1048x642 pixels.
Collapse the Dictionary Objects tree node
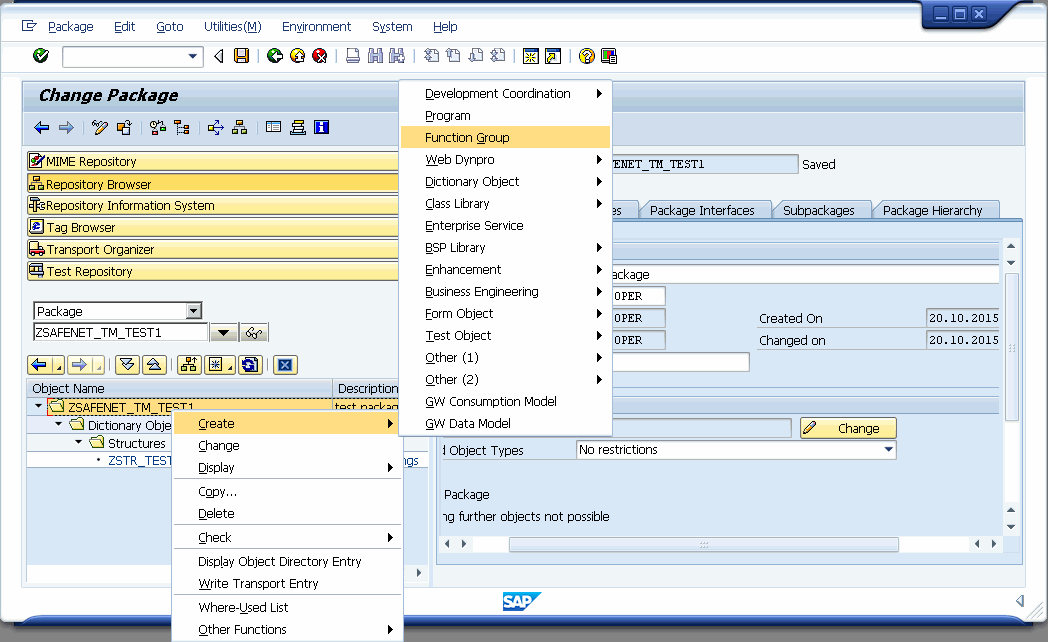pos(58,424)
